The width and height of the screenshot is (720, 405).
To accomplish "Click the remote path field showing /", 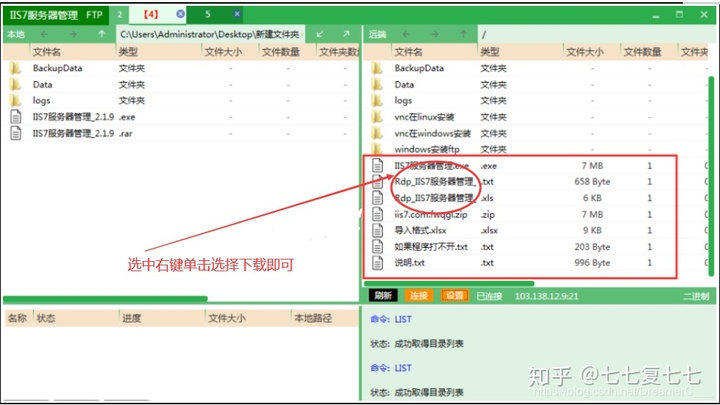I will 595,34.
